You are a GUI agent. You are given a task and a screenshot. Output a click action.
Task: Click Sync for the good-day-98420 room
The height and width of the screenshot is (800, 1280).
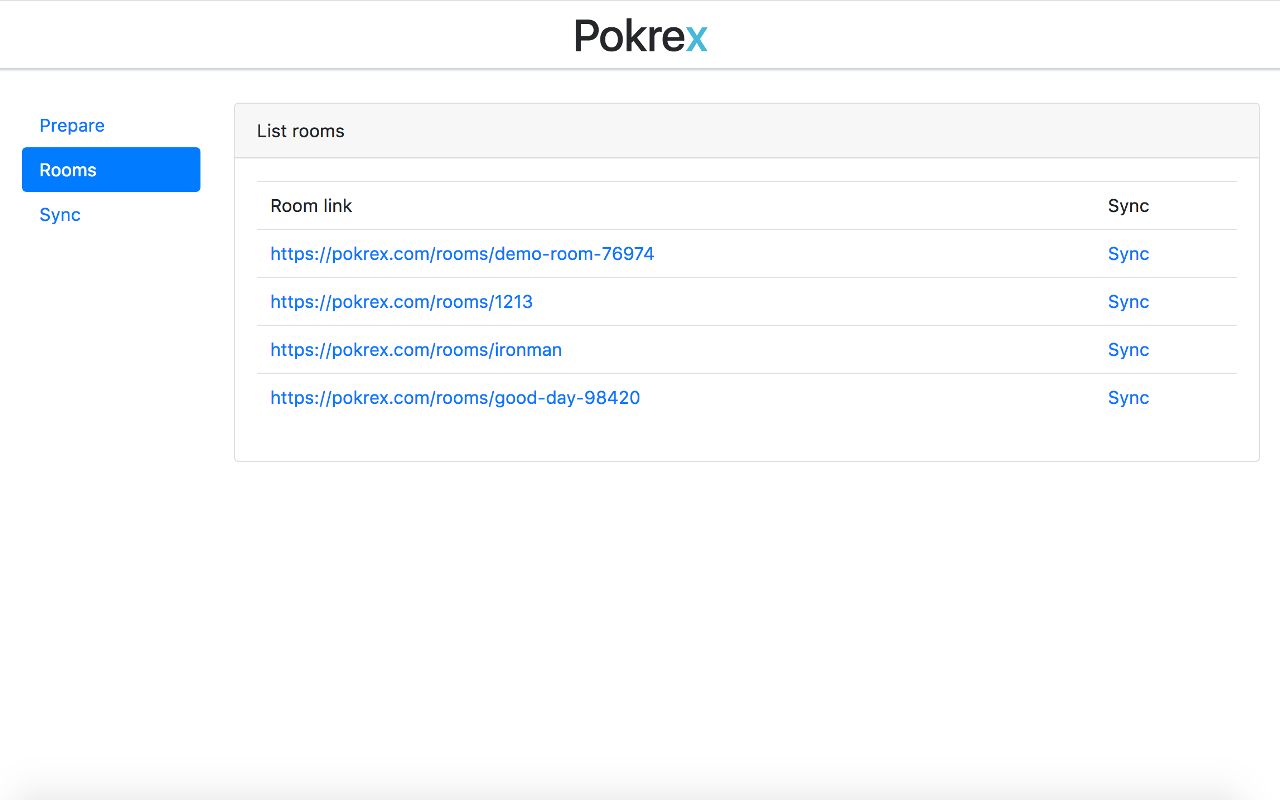coord(1128,398)
